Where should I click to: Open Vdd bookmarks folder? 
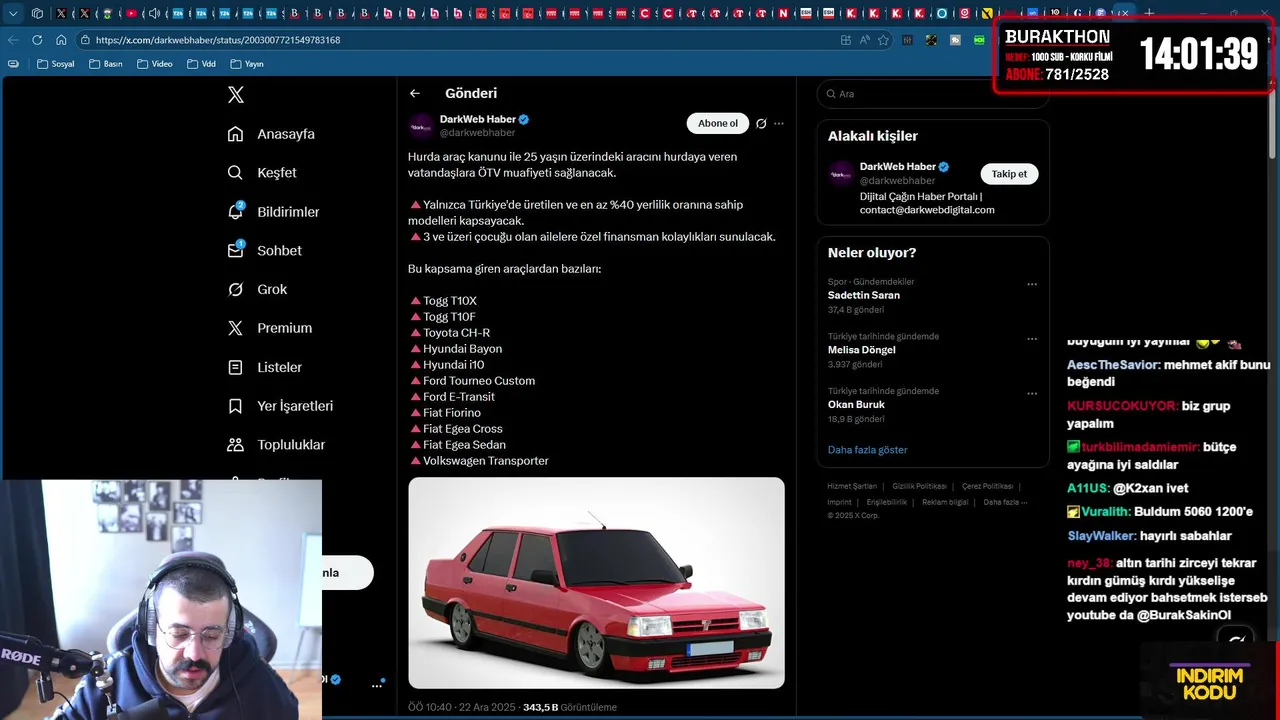pos(201,64)
